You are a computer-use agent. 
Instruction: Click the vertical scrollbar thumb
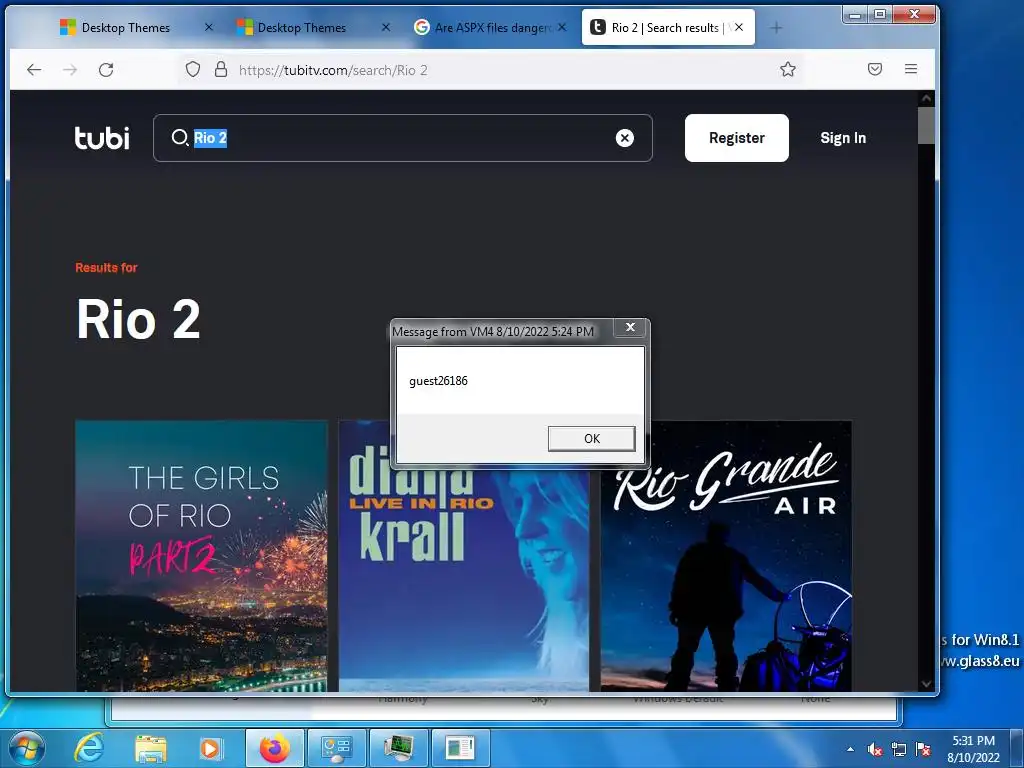pyautogui.click(x=926, y=125)
